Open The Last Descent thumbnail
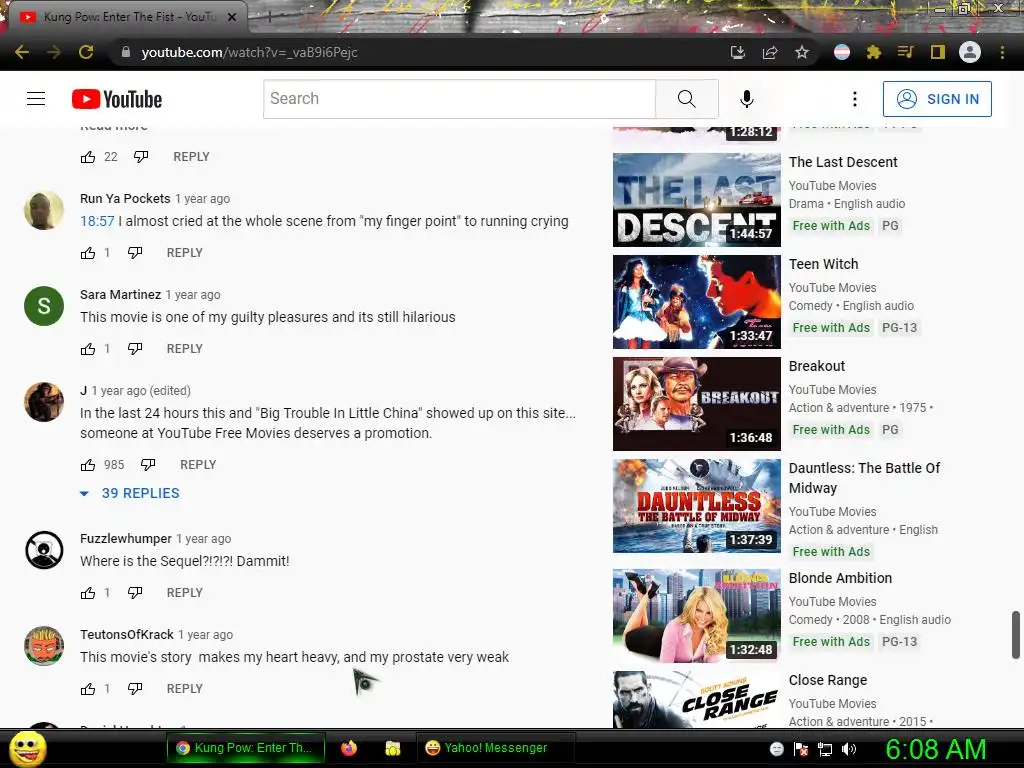1024x768 pixels. point(697,200)
